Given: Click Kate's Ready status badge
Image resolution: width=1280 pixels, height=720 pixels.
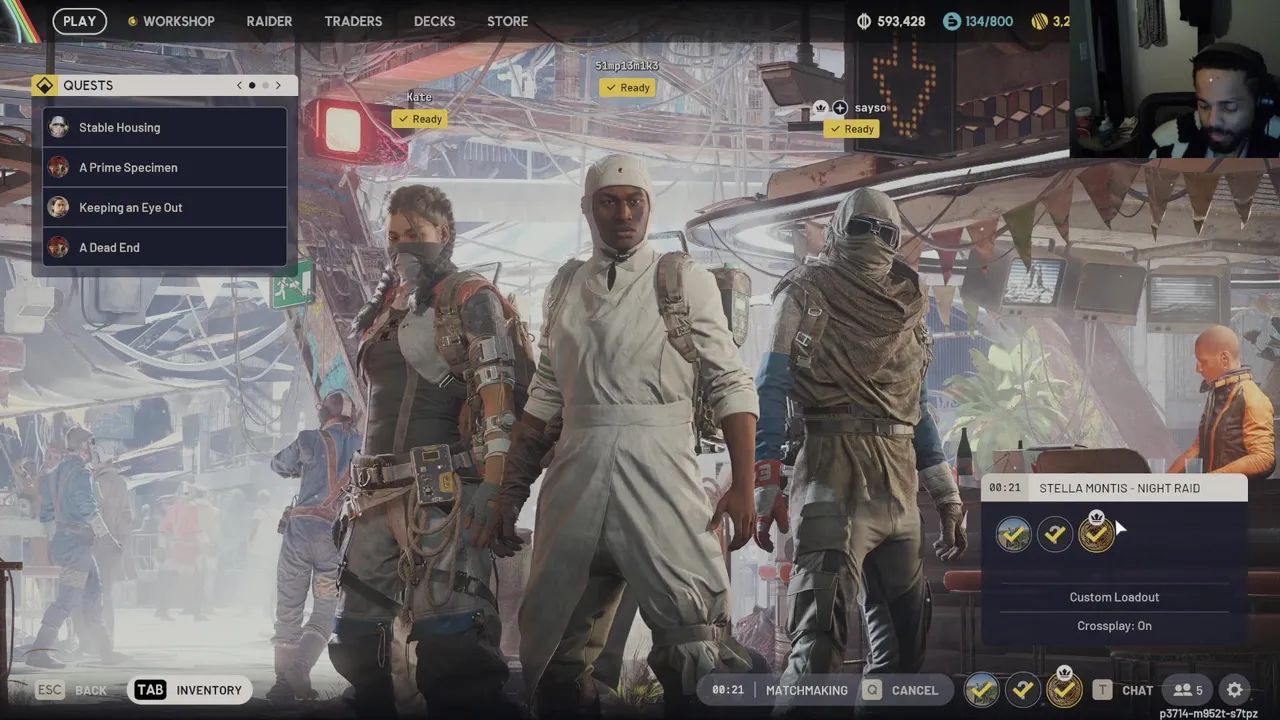Looking at the screenshot, I should (420, 119).
